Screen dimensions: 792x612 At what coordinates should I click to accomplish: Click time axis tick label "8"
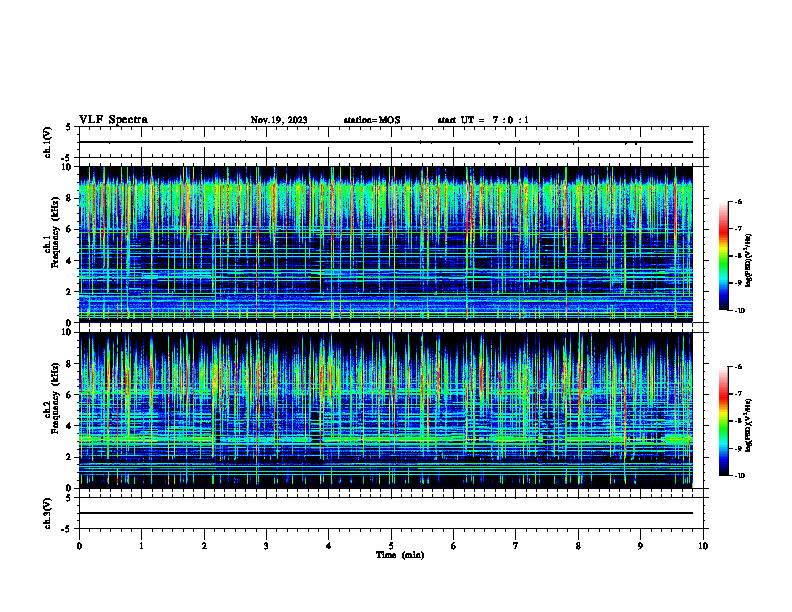pos(578,546)
